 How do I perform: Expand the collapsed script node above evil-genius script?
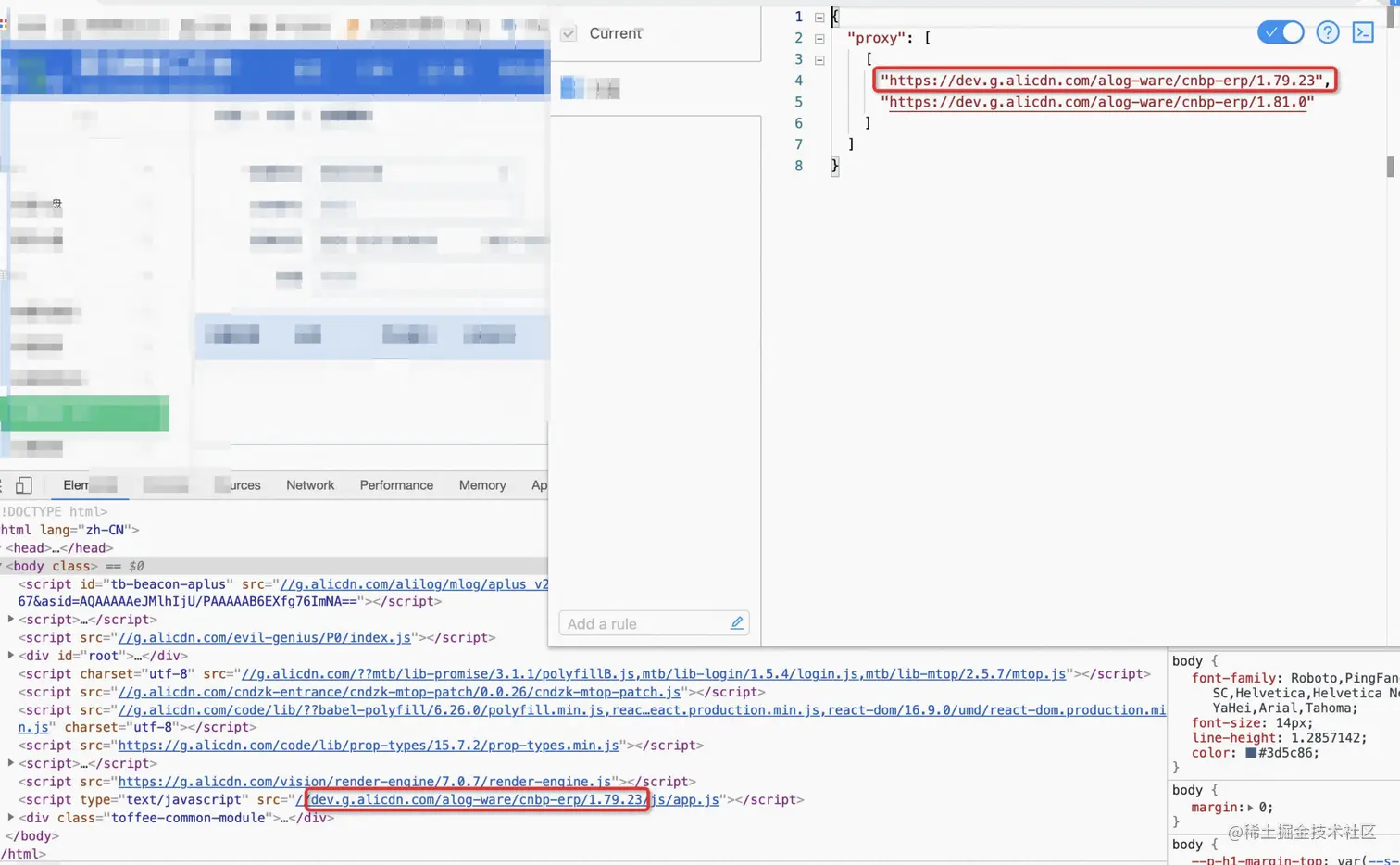(11, 620)
